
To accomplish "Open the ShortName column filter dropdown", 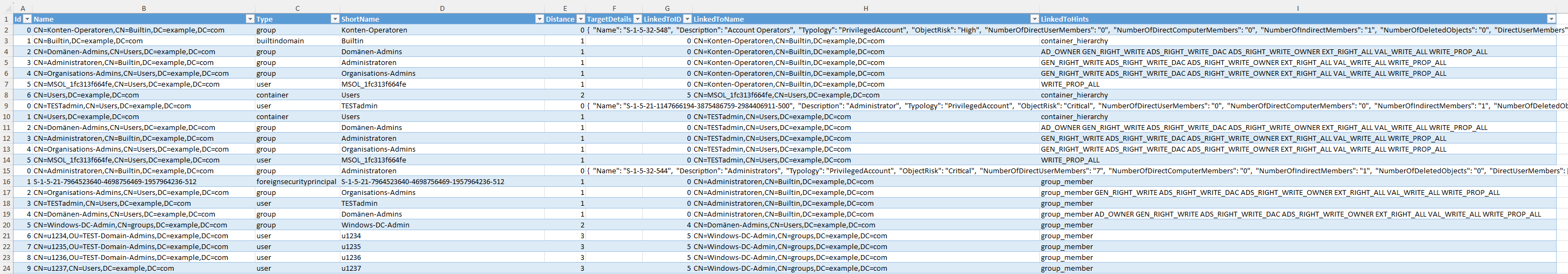I will 539,19.
